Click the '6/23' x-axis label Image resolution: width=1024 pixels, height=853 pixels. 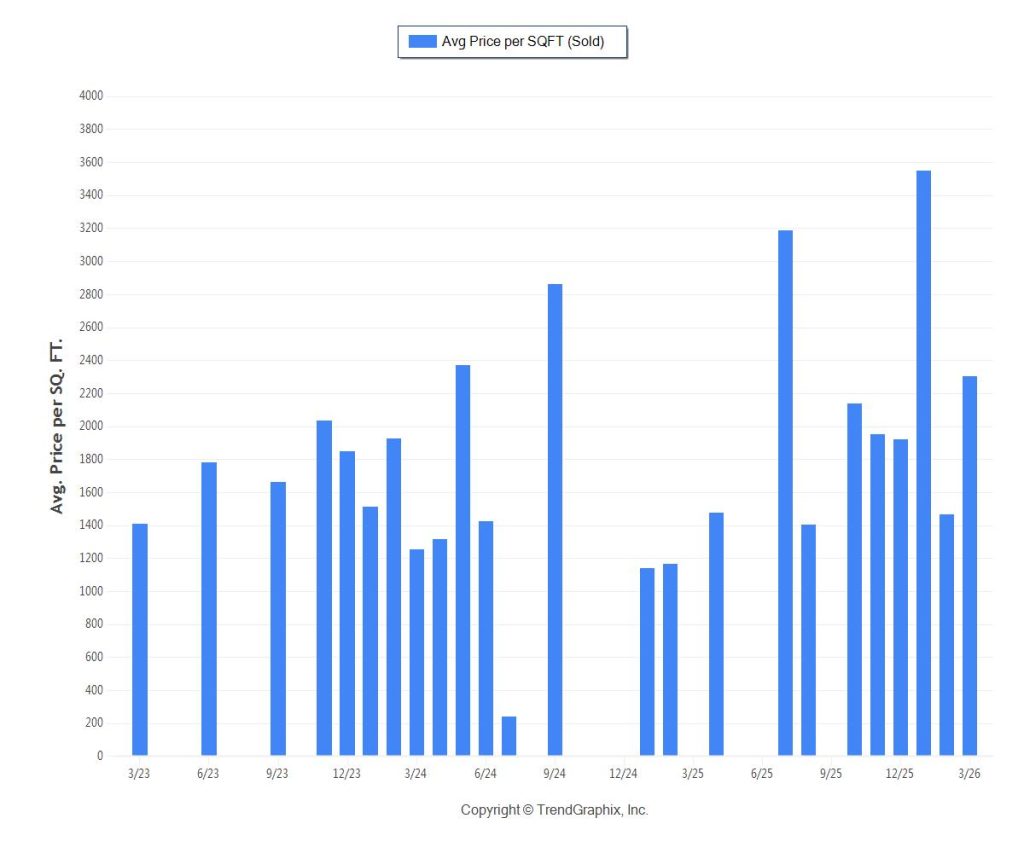pos(208,773)
